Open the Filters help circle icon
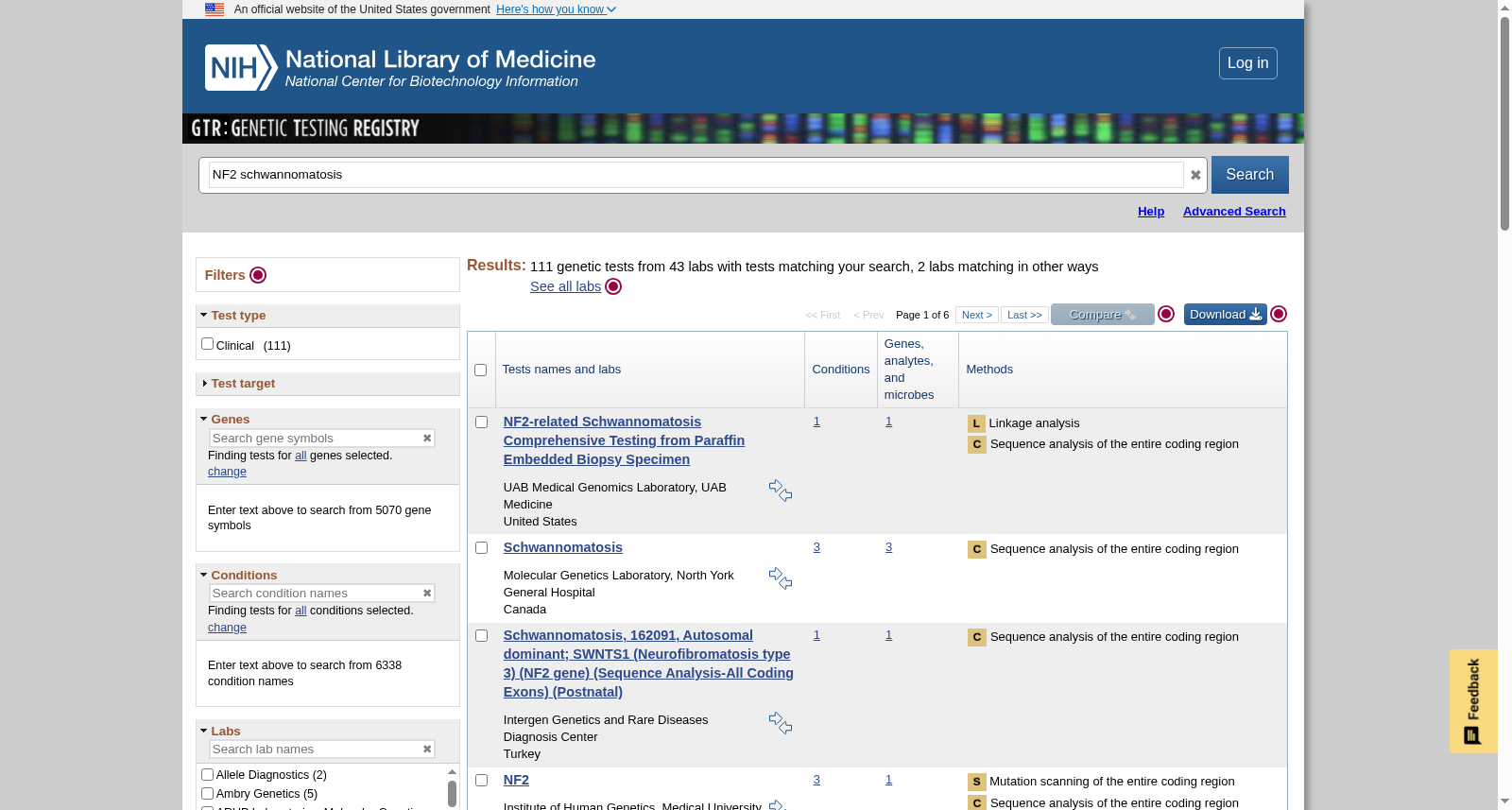1512x810 pixels. click(258, 275)
